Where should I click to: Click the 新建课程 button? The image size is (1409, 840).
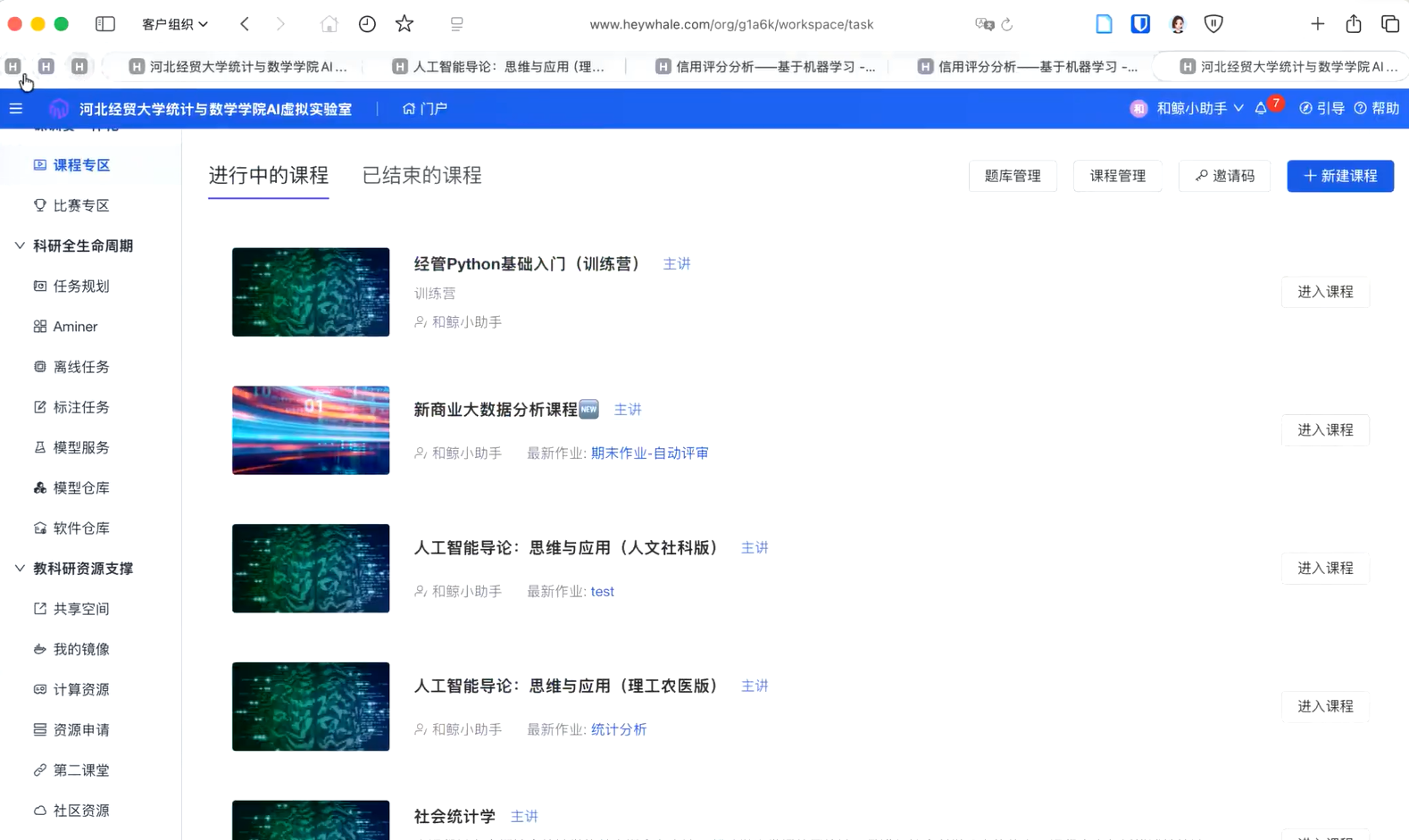tap(1339, 176)
